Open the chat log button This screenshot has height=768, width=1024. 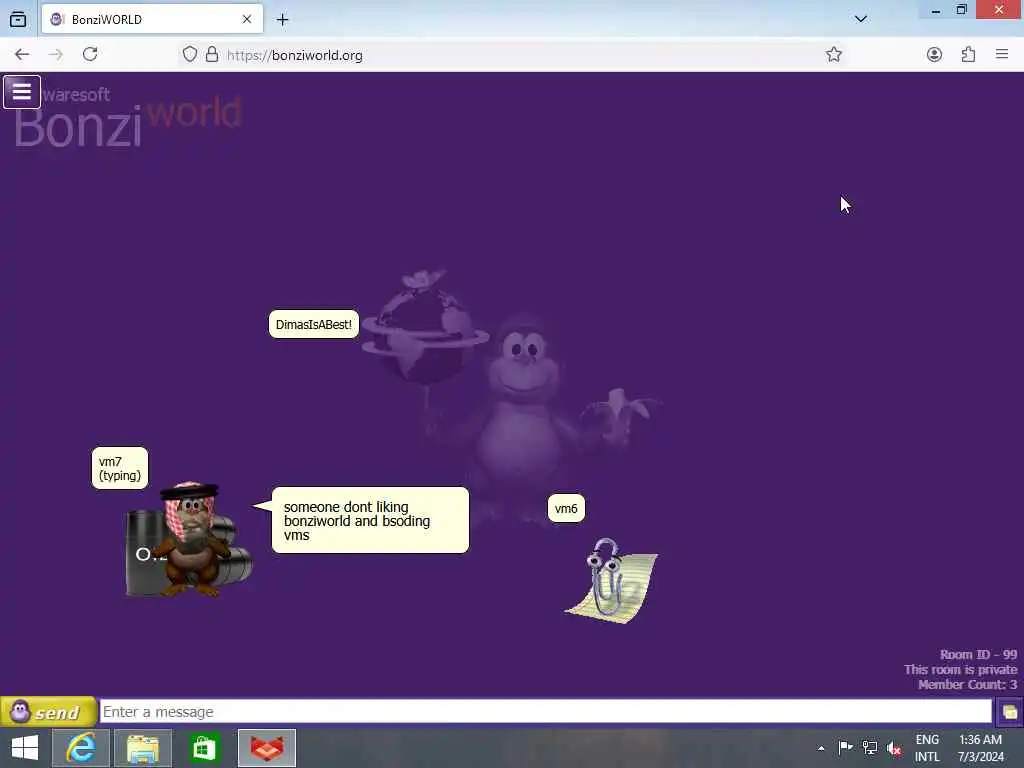click(x=1010, y=712)
